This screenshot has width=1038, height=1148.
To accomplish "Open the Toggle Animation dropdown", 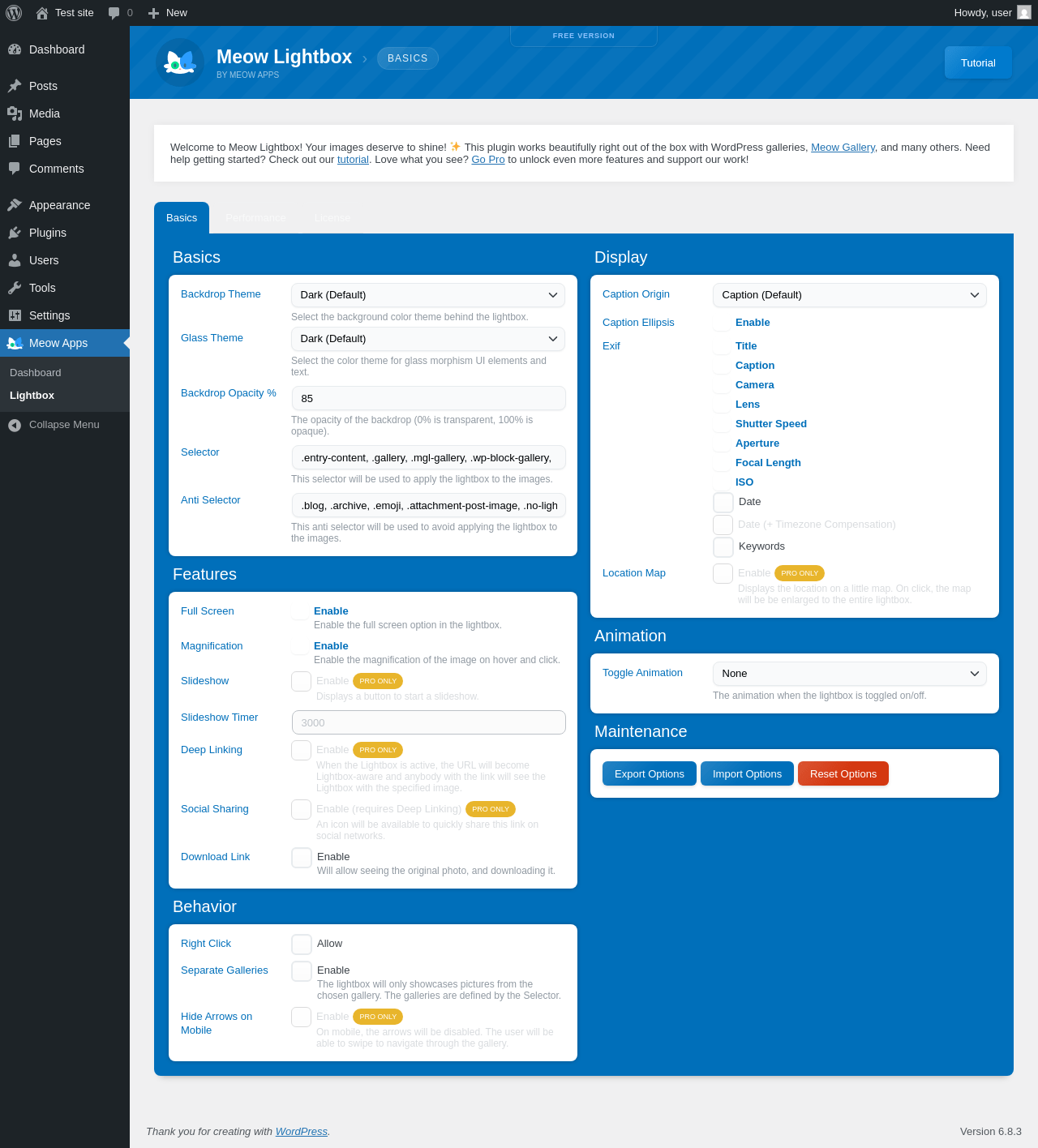I will 850,674.
